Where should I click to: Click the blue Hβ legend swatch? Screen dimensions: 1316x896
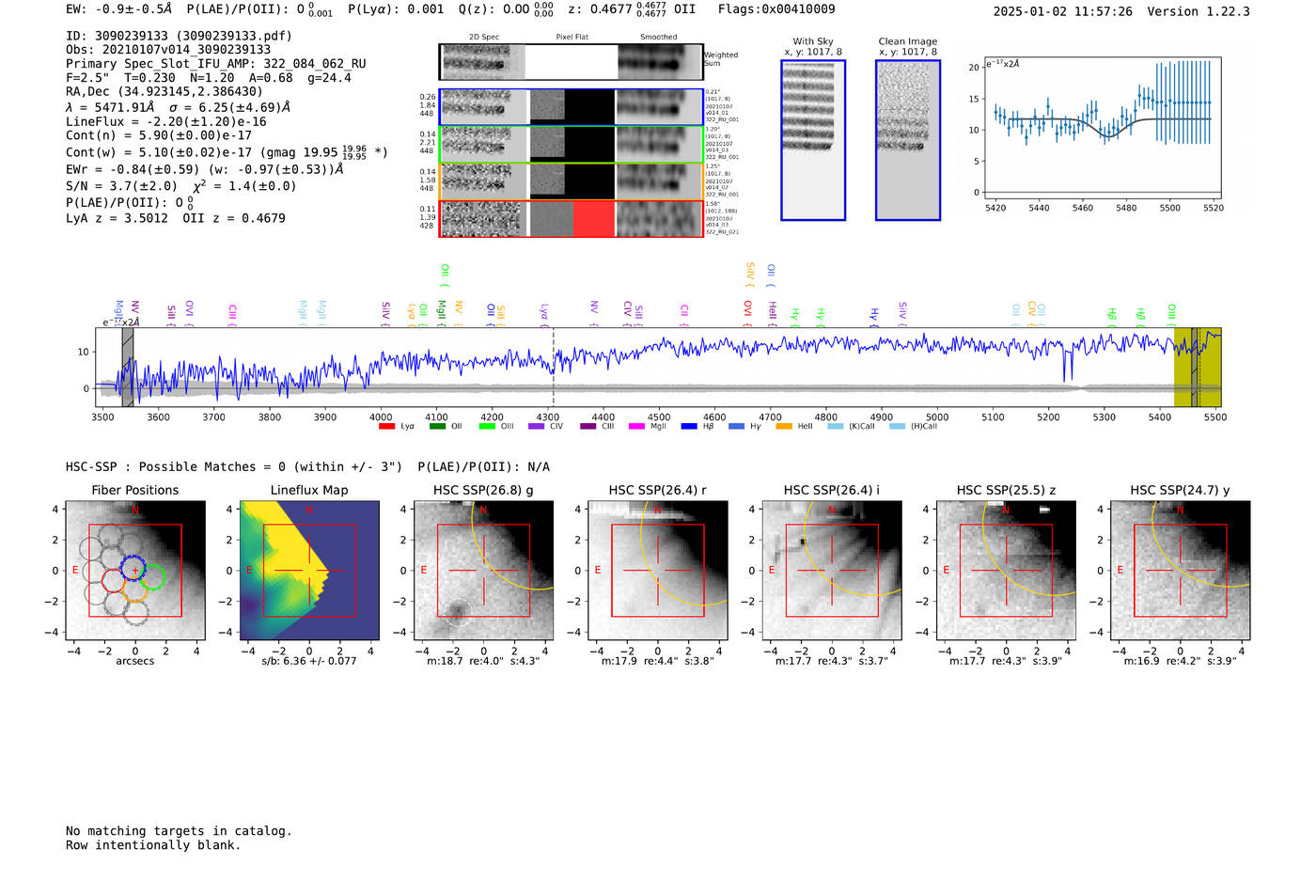(x=689, y=427)
